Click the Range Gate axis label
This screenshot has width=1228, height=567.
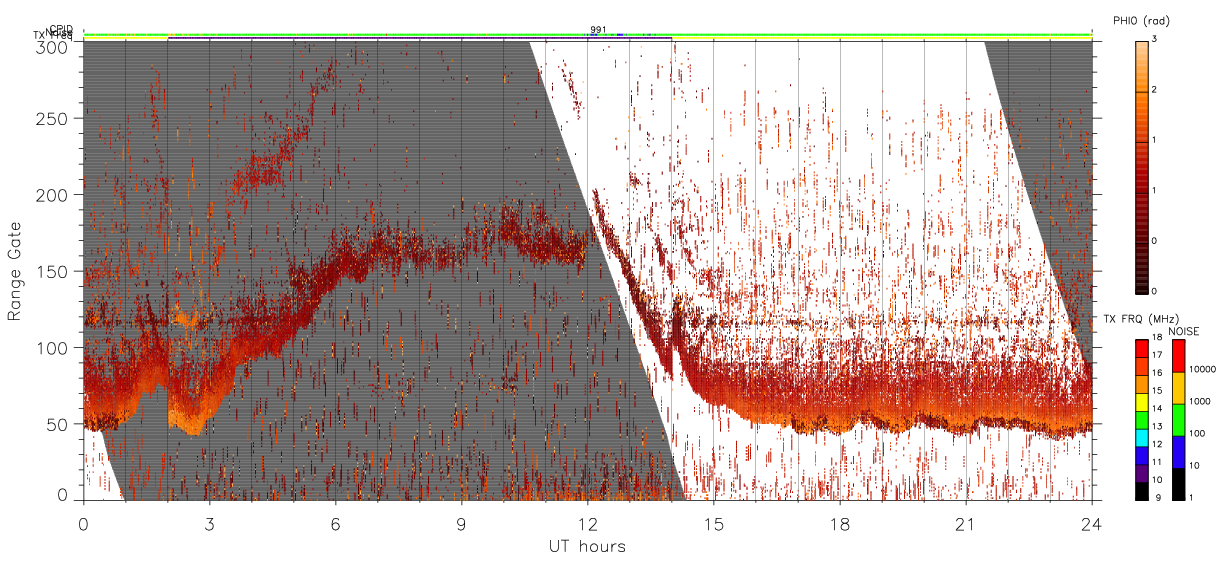pyautogui.click(x=15, y=271)
